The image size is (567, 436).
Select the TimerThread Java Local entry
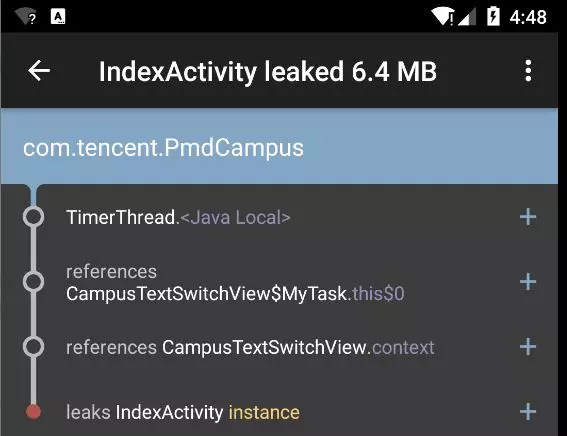(178, 217)
